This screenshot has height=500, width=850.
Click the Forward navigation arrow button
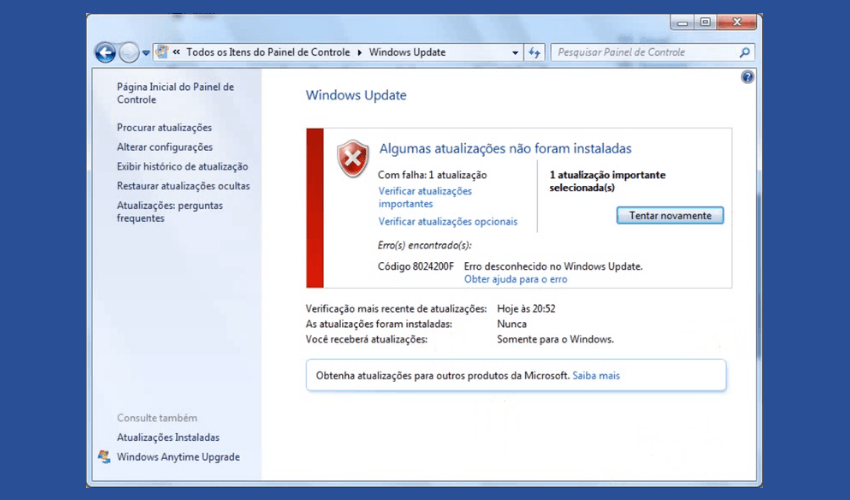pos(129,53)
